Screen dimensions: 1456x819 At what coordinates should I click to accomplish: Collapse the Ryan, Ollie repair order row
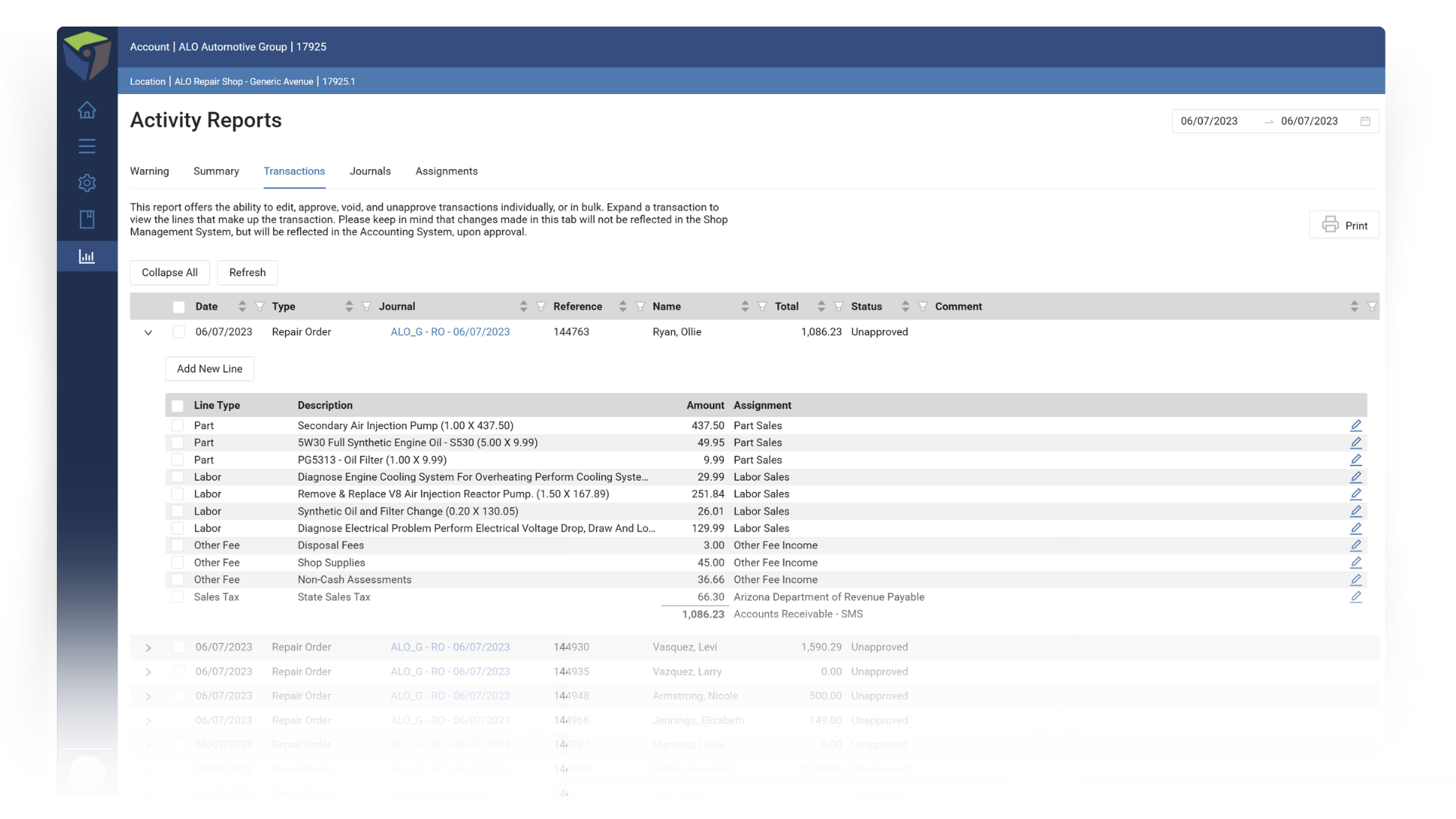tap(148, 333)
